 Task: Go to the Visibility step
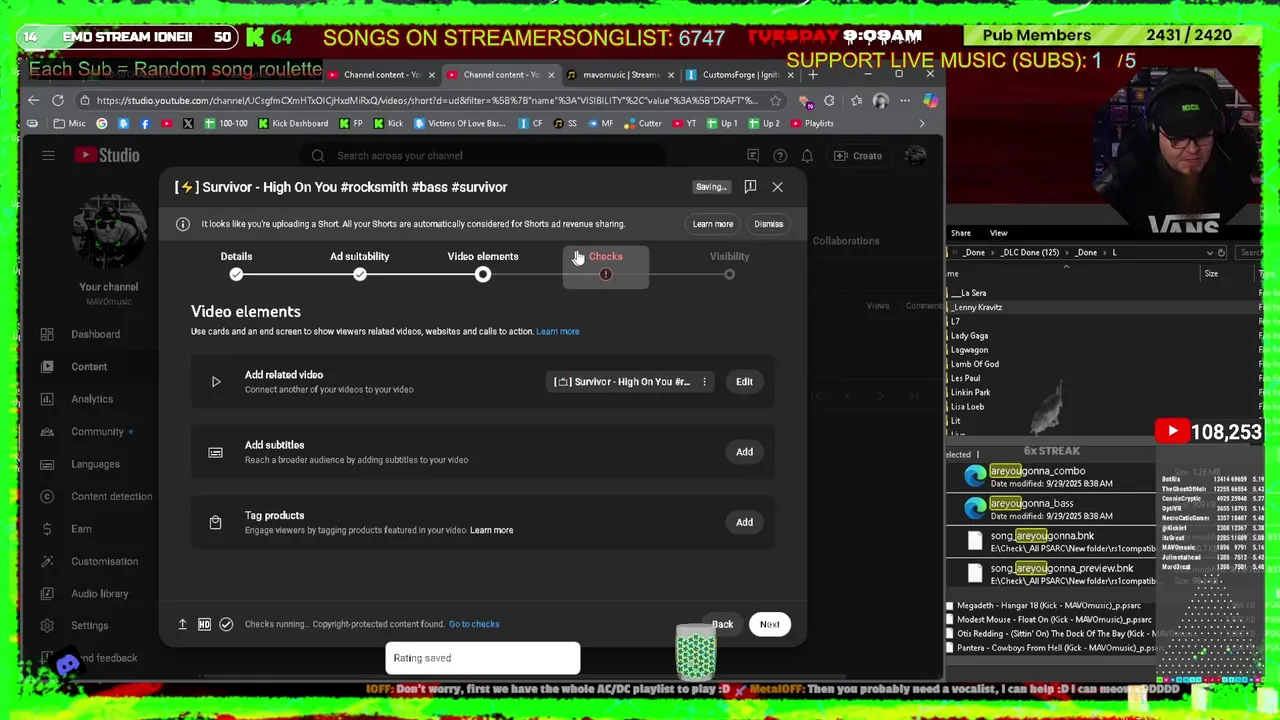point(729,265)
